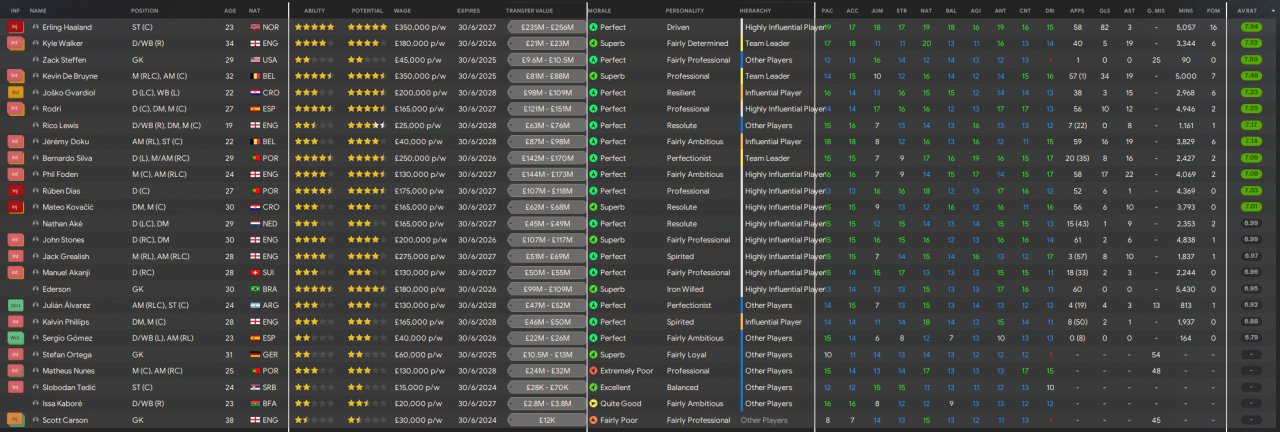
Task: Click the Inj status badge for Erling Haaland
Action: pos(15,27)
